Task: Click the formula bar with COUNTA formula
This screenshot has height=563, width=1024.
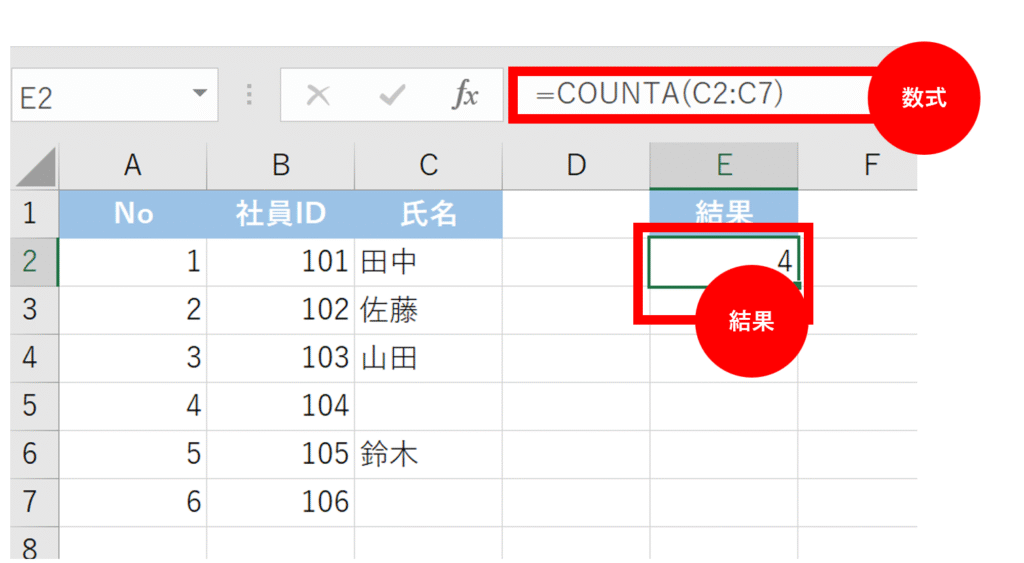Action: coord(690,95)
